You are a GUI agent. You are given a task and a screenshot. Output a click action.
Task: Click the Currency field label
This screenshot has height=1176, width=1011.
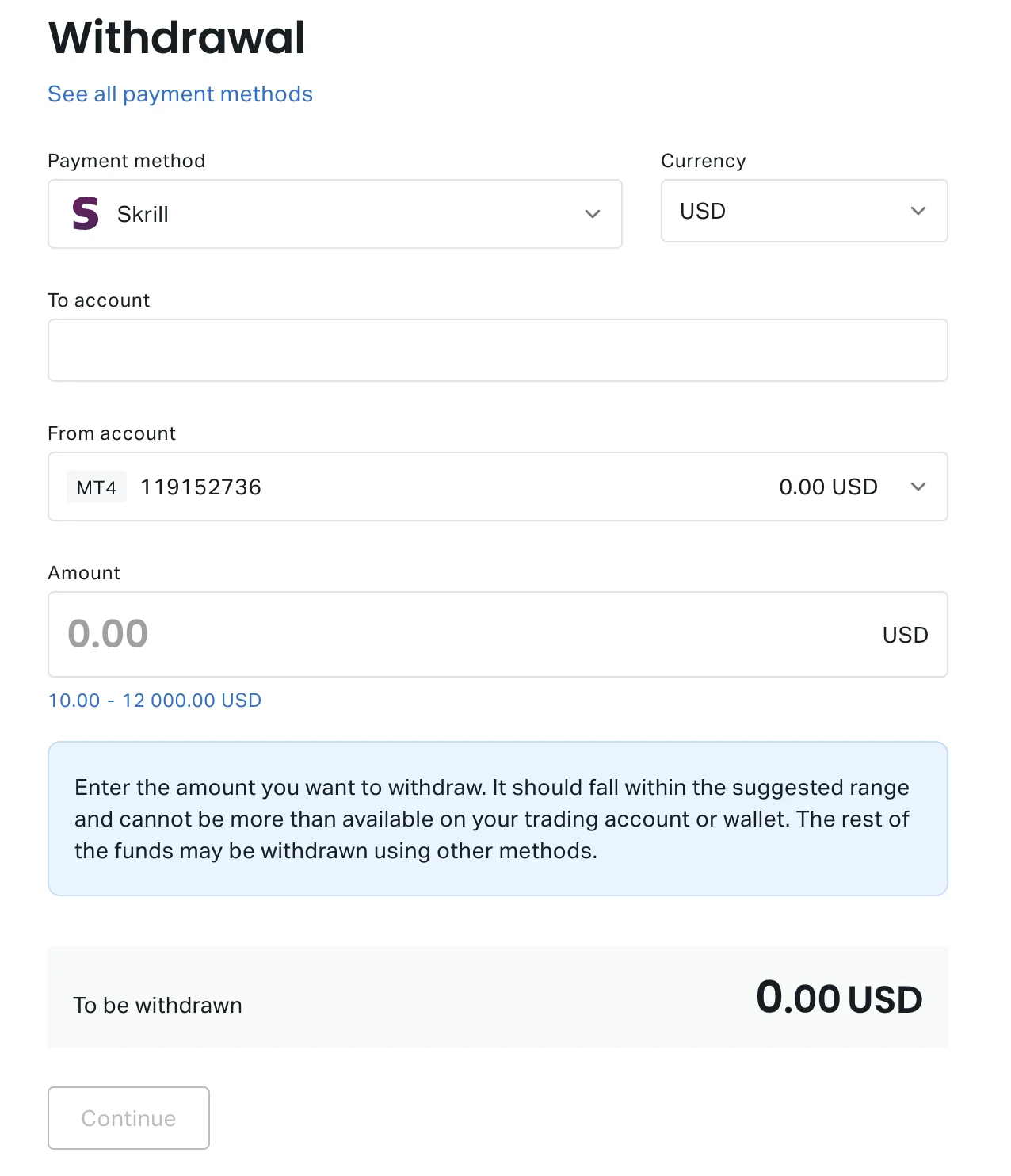pos(703,160)
